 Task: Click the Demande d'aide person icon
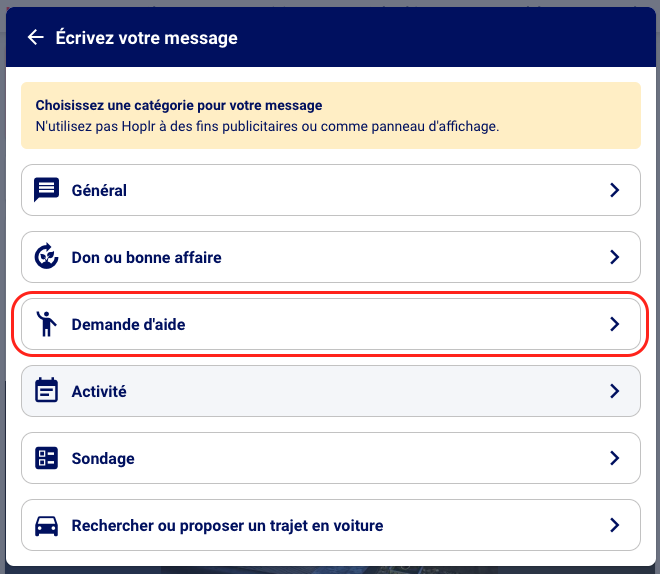[46, 324]
